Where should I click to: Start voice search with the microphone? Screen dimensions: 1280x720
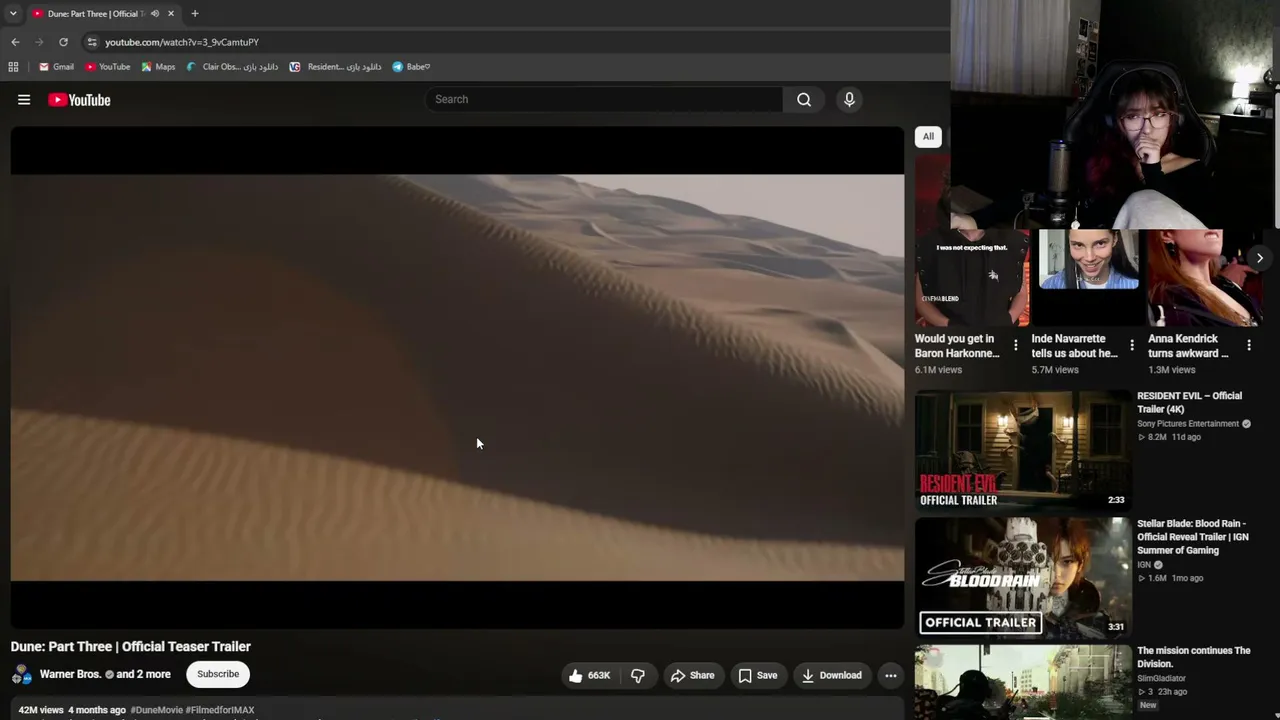(849, 99)
